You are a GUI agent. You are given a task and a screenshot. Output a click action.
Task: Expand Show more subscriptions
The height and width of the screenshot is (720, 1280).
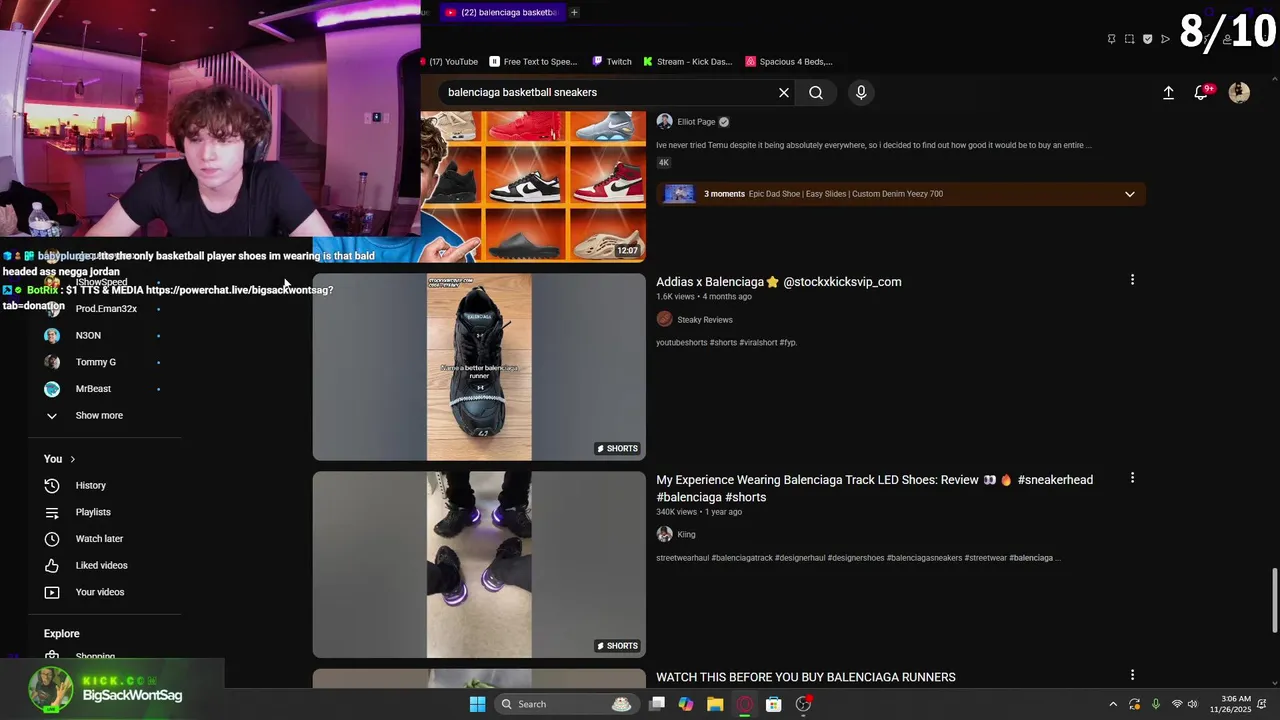(x=99, y=415)
